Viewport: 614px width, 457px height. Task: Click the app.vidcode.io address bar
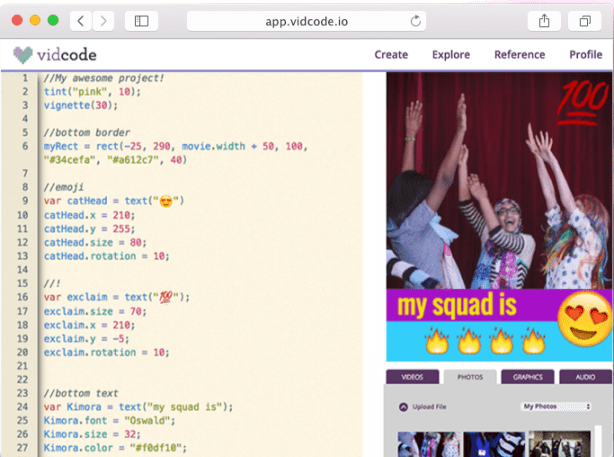[305, 20]
